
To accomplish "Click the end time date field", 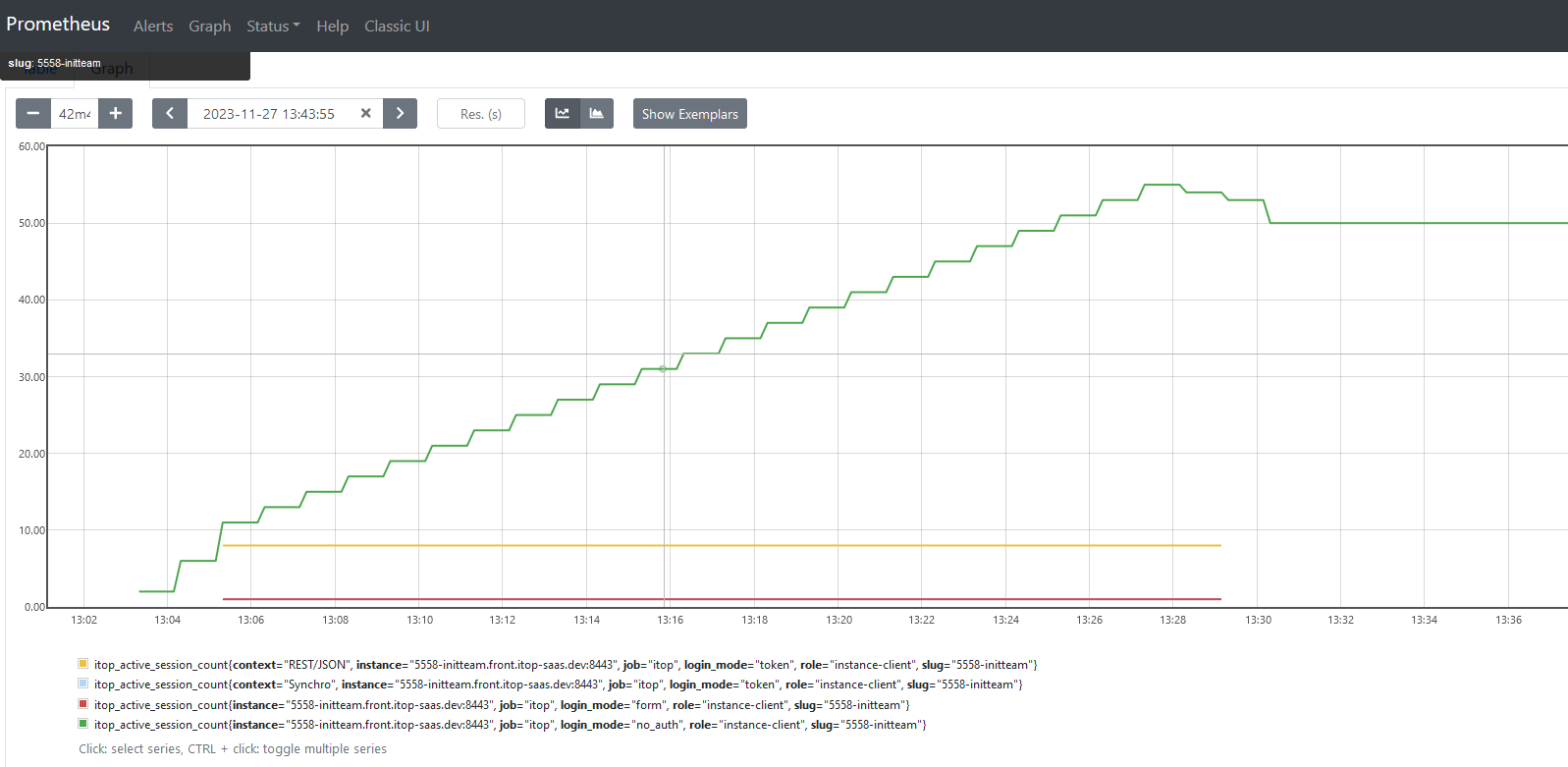I will pos(269,114).
